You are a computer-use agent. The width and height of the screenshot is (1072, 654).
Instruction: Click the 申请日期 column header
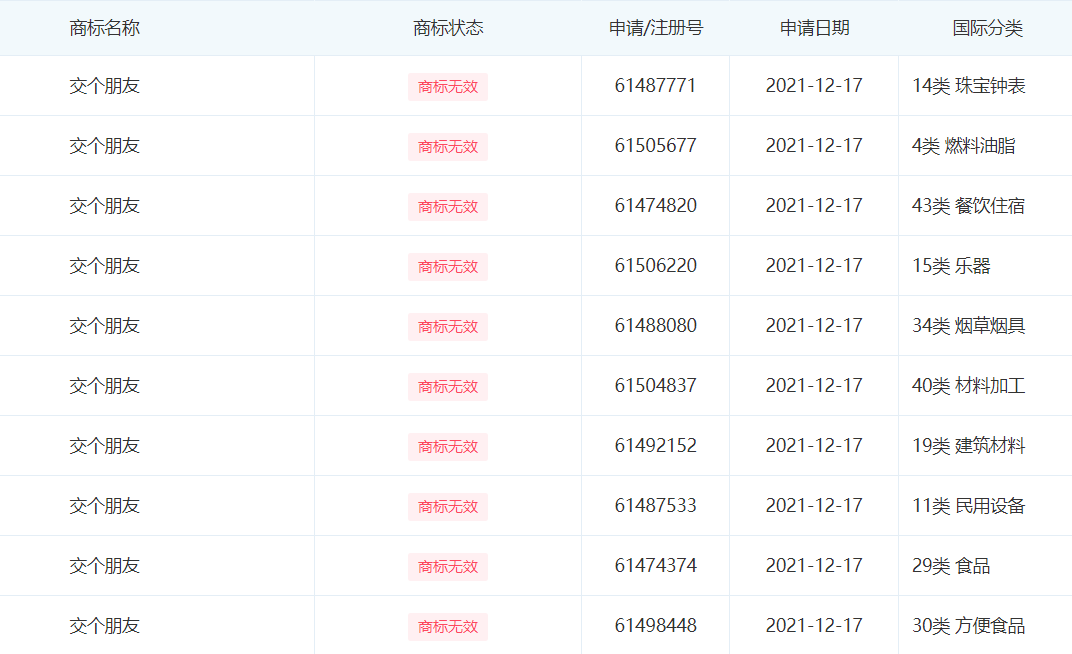tap(814, 28)
